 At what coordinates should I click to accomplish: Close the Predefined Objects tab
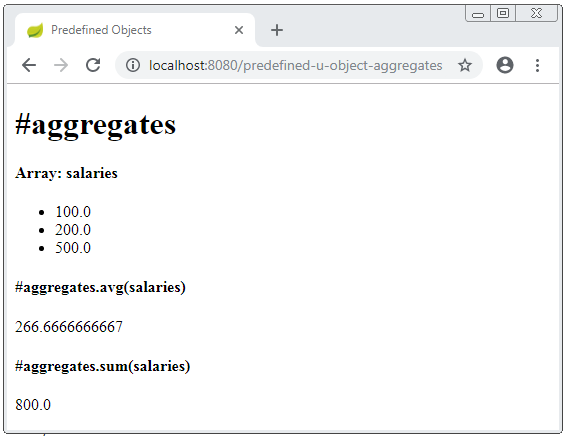(x=239, y=30)
